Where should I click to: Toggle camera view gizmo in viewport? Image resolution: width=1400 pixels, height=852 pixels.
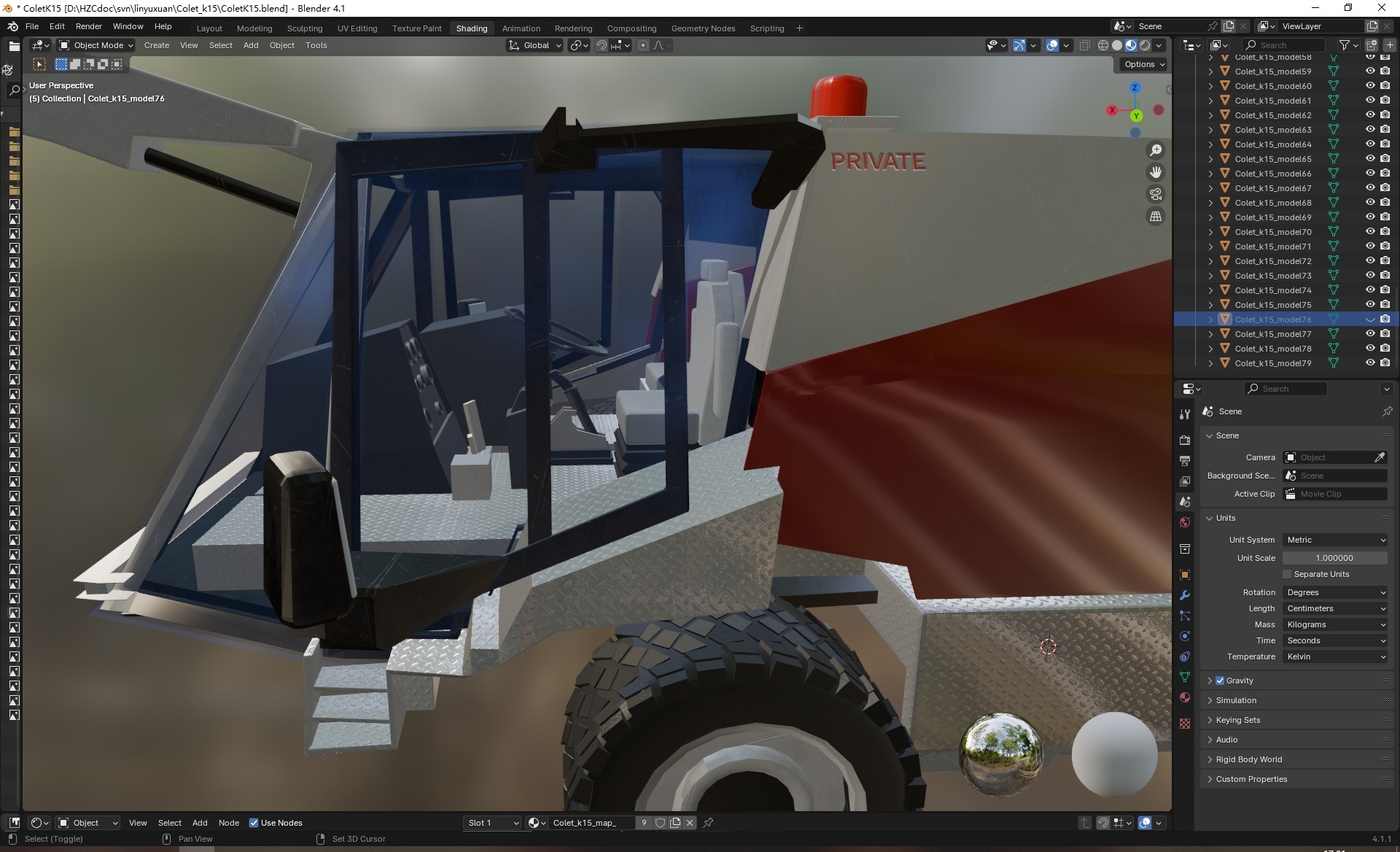pos(1156,194)
